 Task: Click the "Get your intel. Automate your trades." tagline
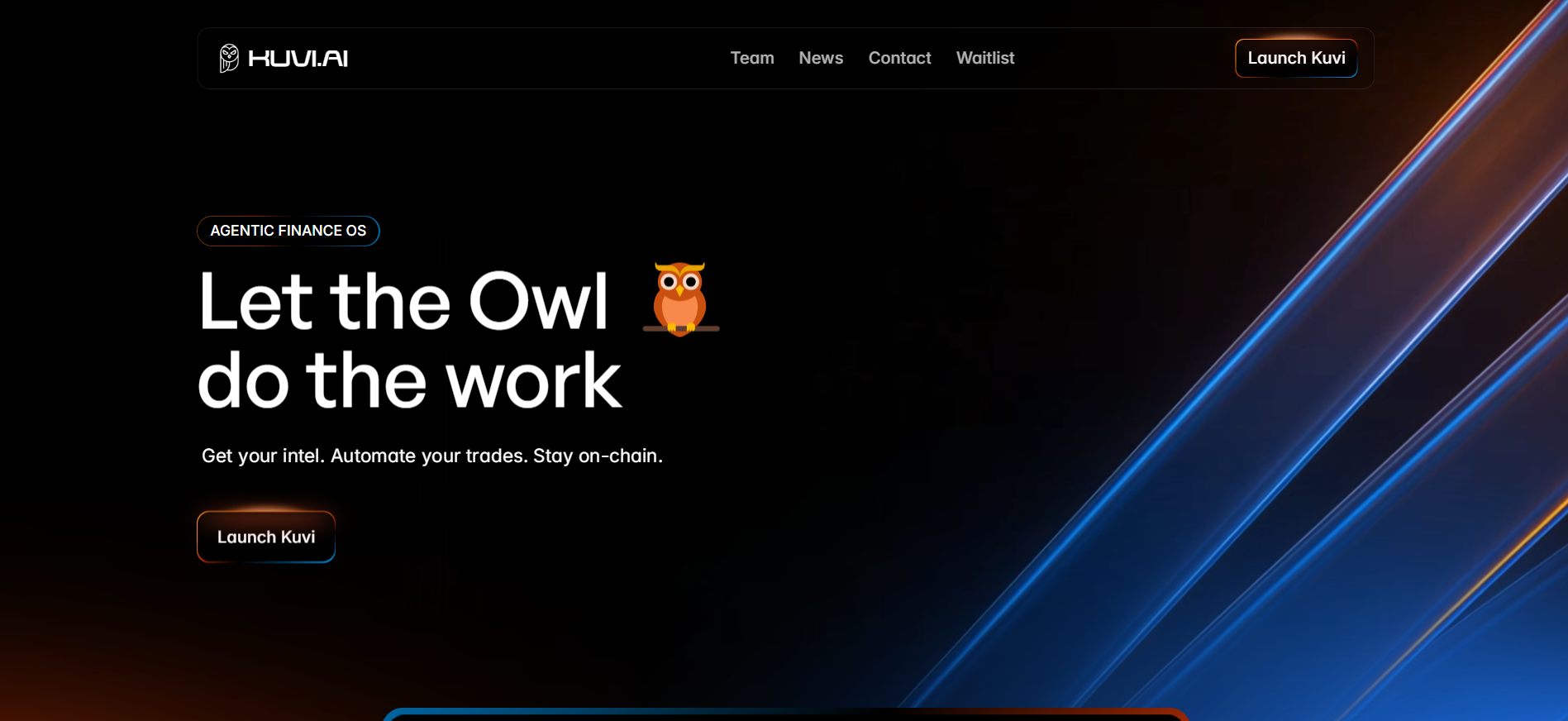click(432, 456)
